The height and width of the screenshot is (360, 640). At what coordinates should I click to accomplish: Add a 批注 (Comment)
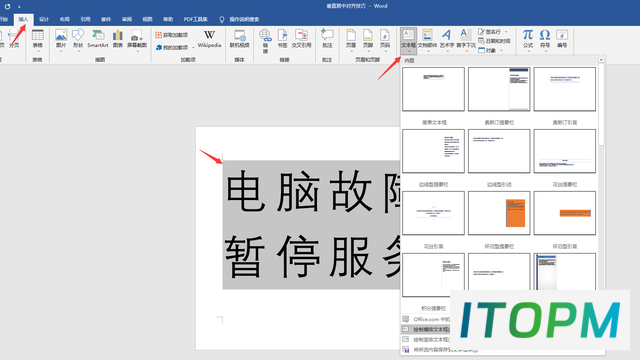point(327,40)
